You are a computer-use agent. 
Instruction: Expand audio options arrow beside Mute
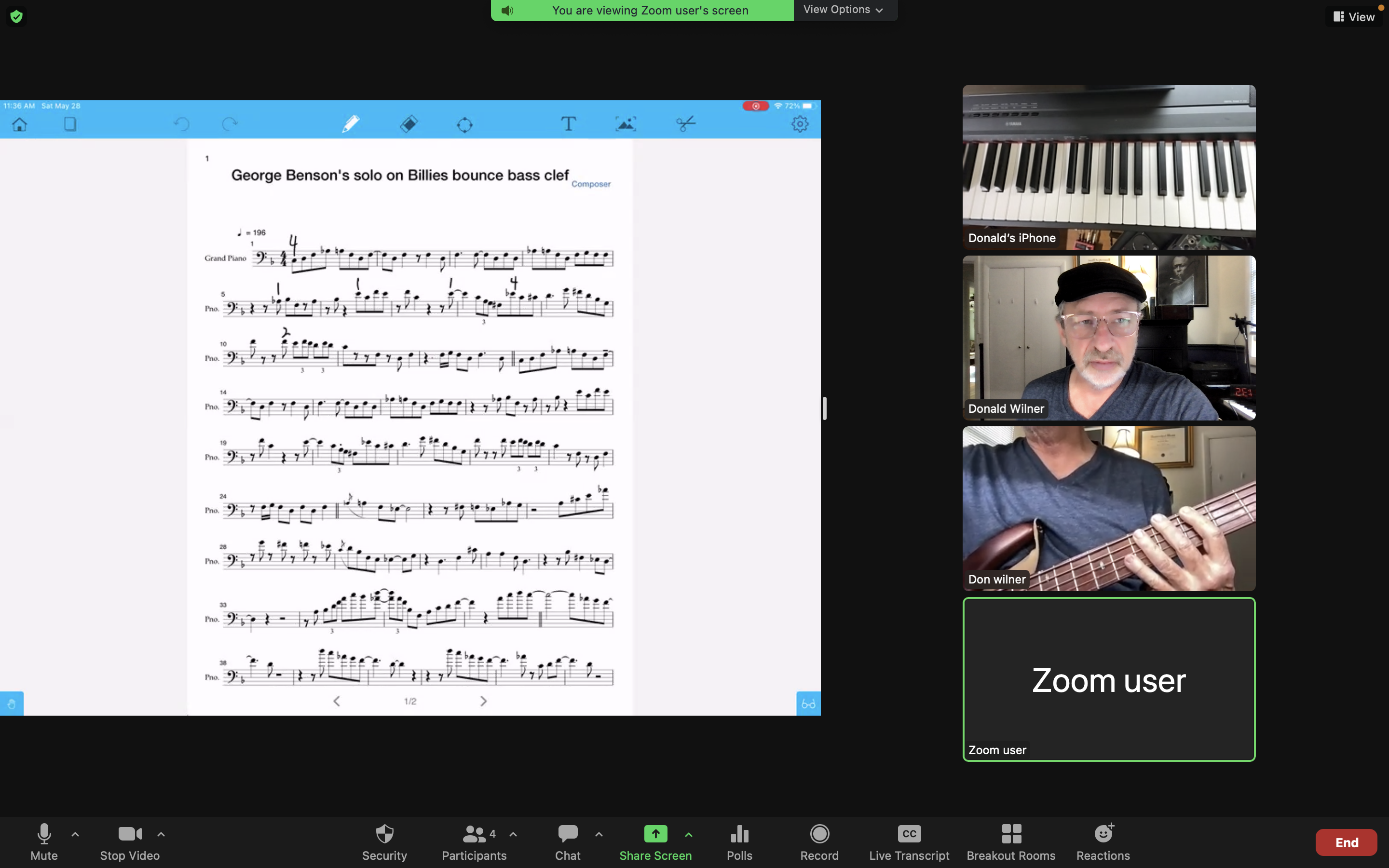click(x=75, y=834)
